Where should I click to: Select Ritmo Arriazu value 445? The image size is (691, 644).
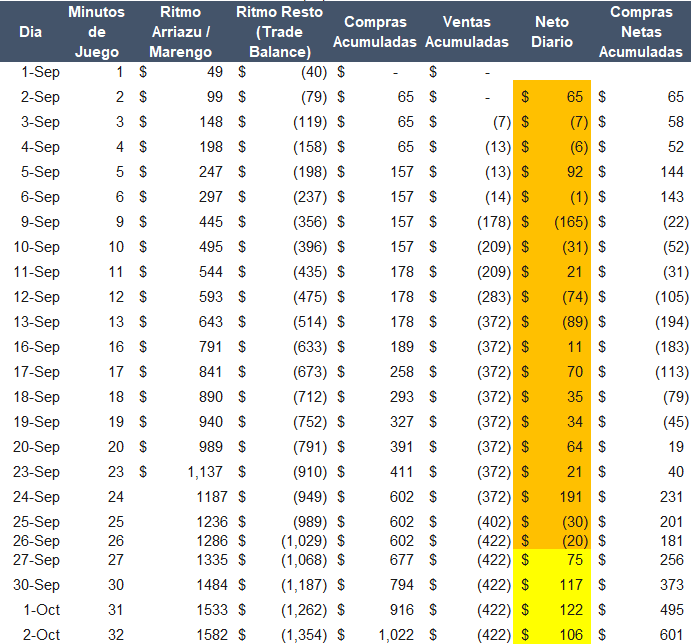pyautogui.click(x=211, y=222)
